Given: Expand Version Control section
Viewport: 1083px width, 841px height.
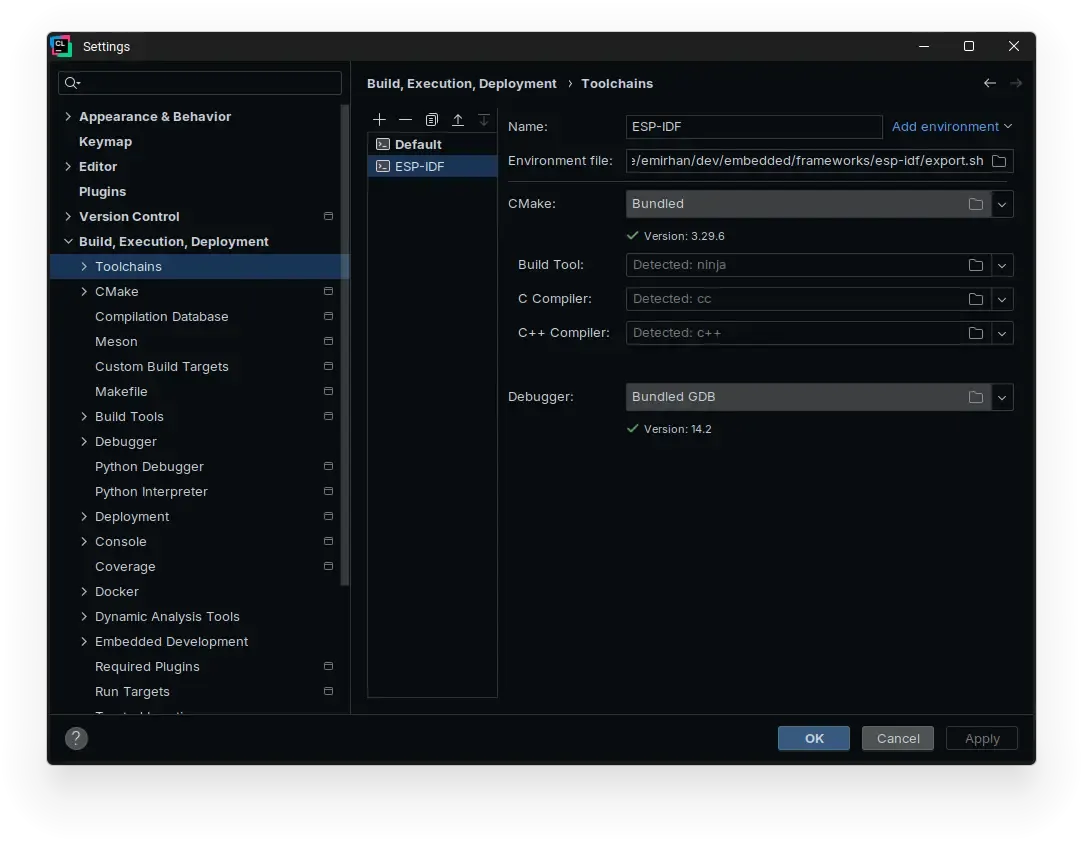Looking at the screenshot, I should pos(68,216).
